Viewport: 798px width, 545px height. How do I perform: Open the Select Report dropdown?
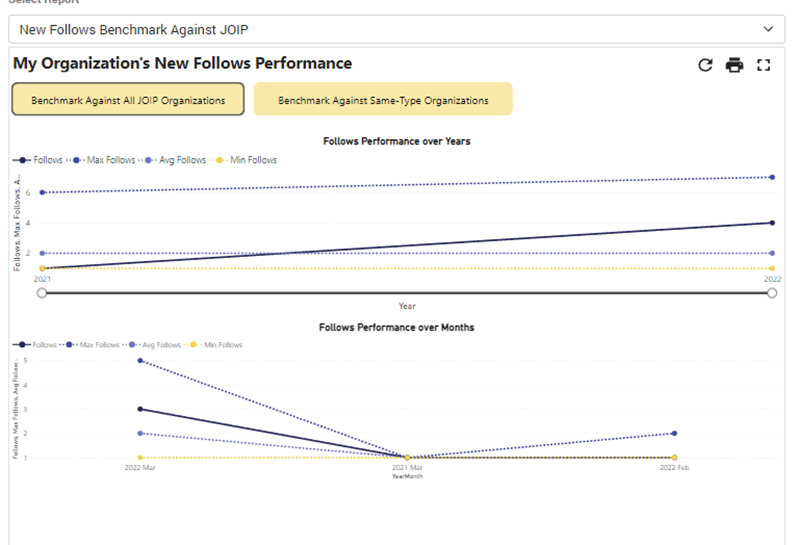[x=396, y=30]
